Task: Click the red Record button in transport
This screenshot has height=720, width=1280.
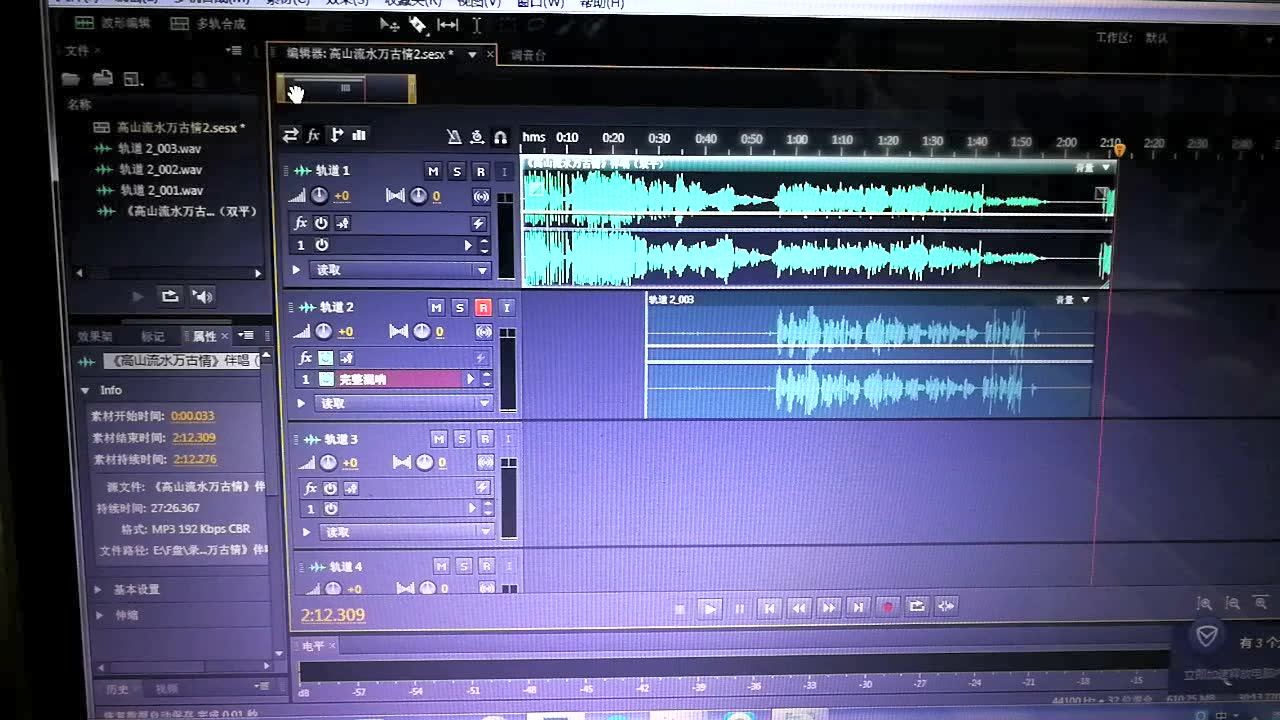Action: click(887, 607)
